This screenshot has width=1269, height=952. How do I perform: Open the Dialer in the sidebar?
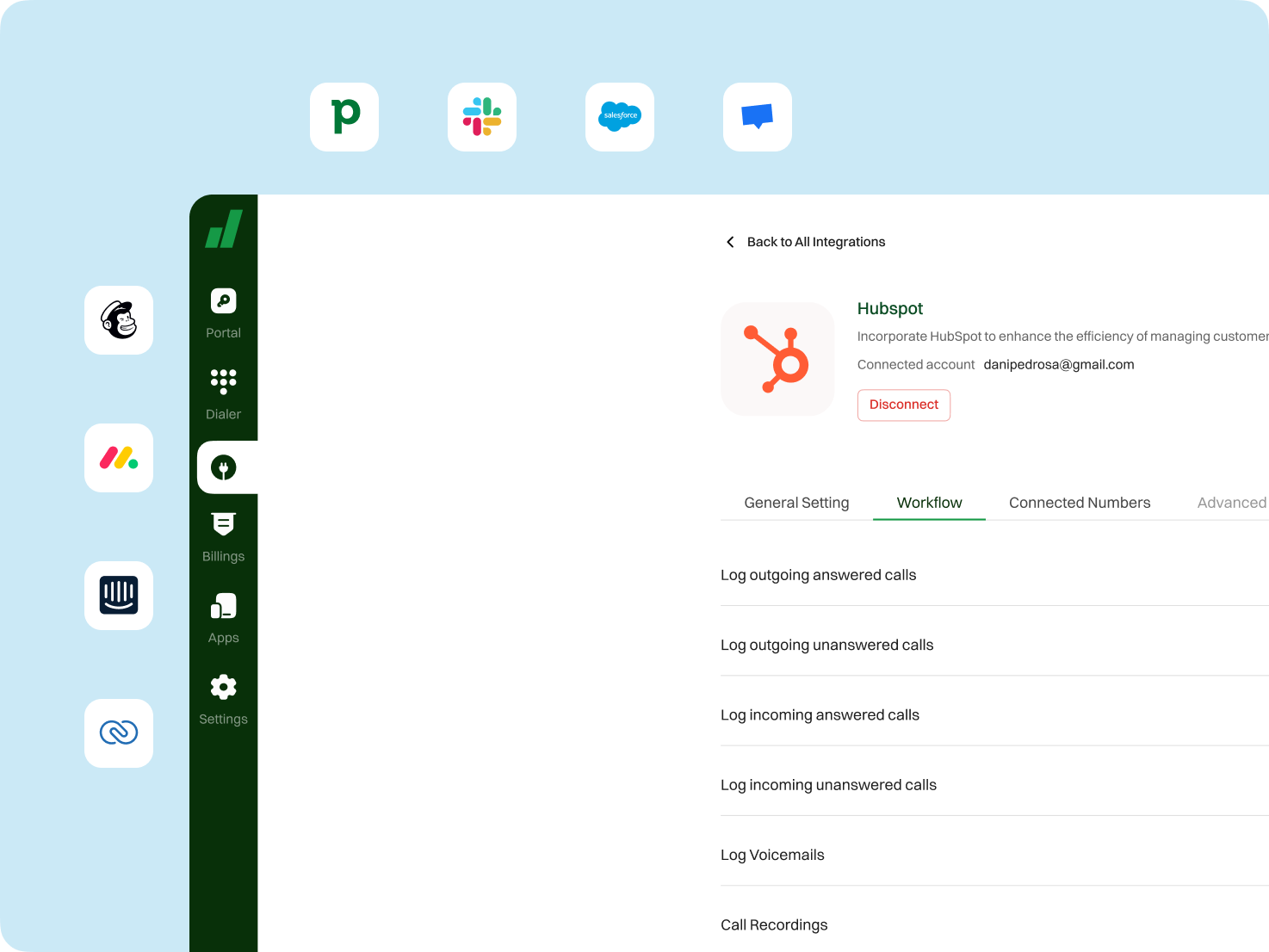tap(223, 393)
